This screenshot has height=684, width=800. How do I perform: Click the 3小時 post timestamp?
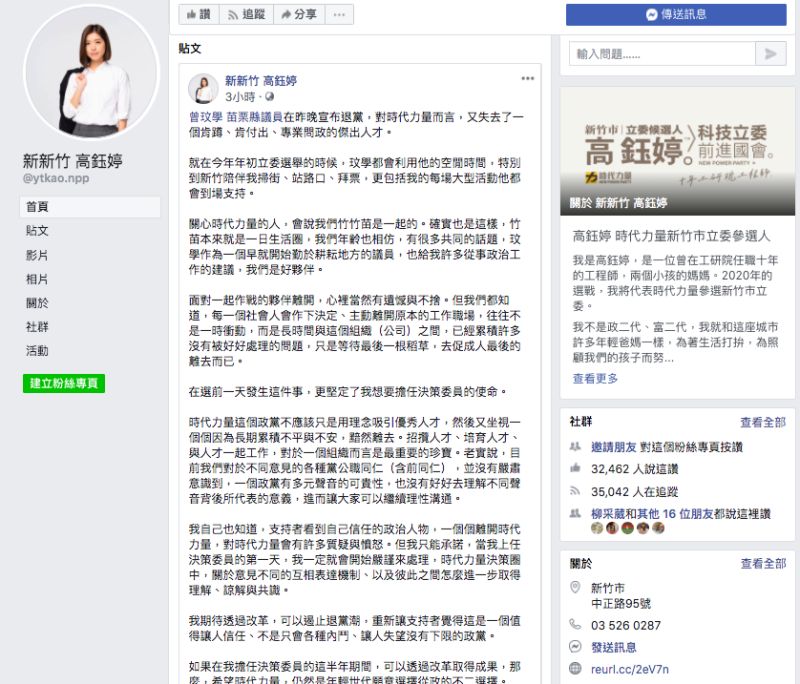[240, 96]
